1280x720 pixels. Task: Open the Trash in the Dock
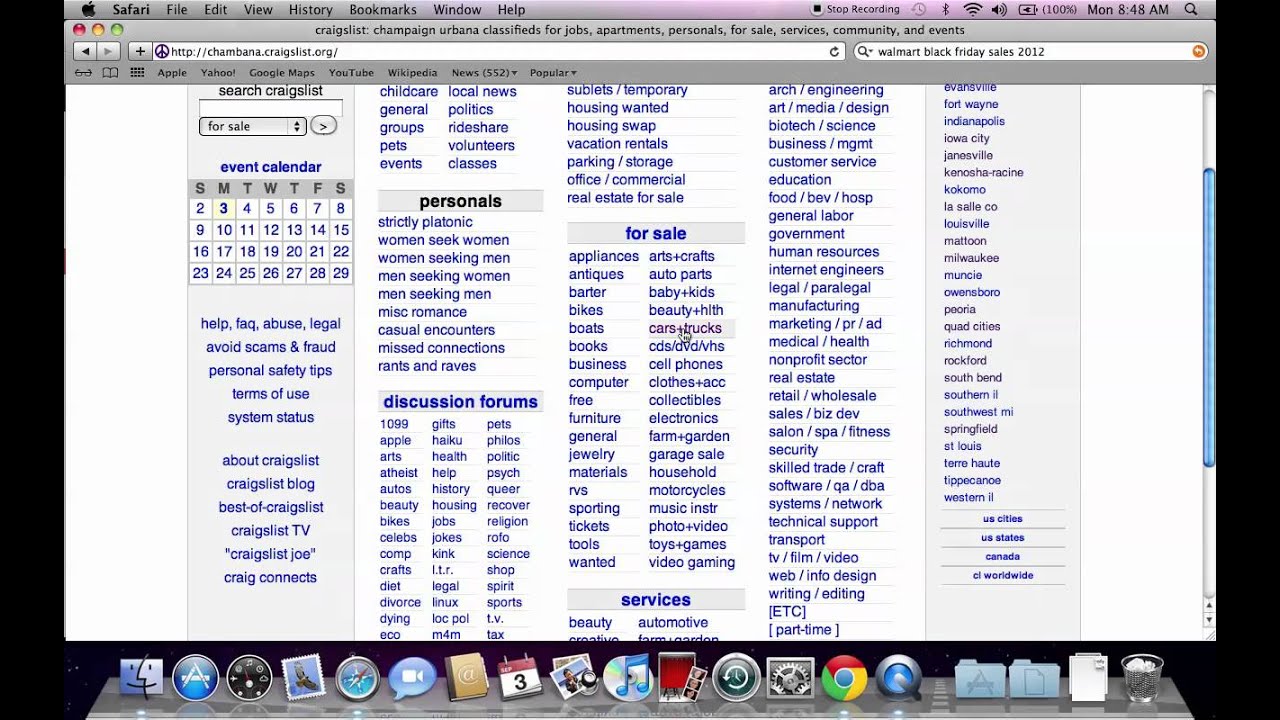pos(1141,677)
